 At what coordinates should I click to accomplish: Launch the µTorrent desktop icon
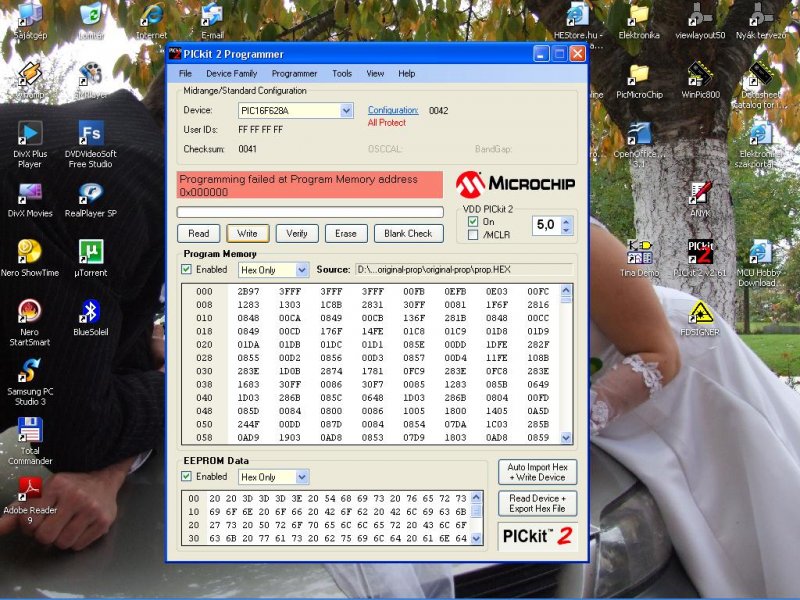91,258
